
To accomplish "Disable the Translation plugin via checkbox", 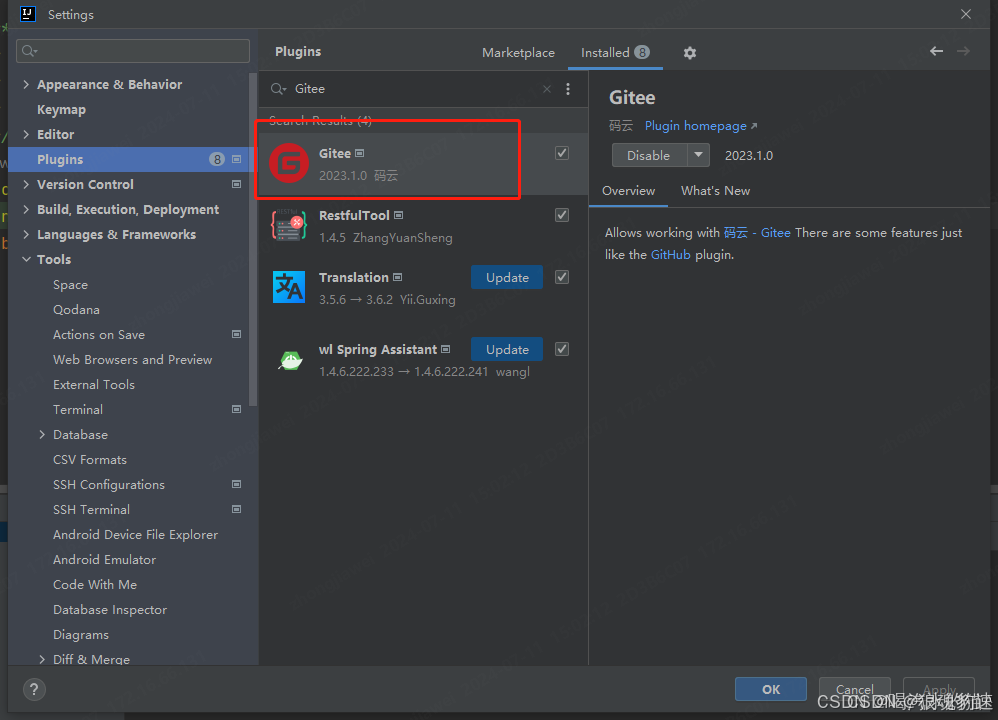I will click(562, 278).
